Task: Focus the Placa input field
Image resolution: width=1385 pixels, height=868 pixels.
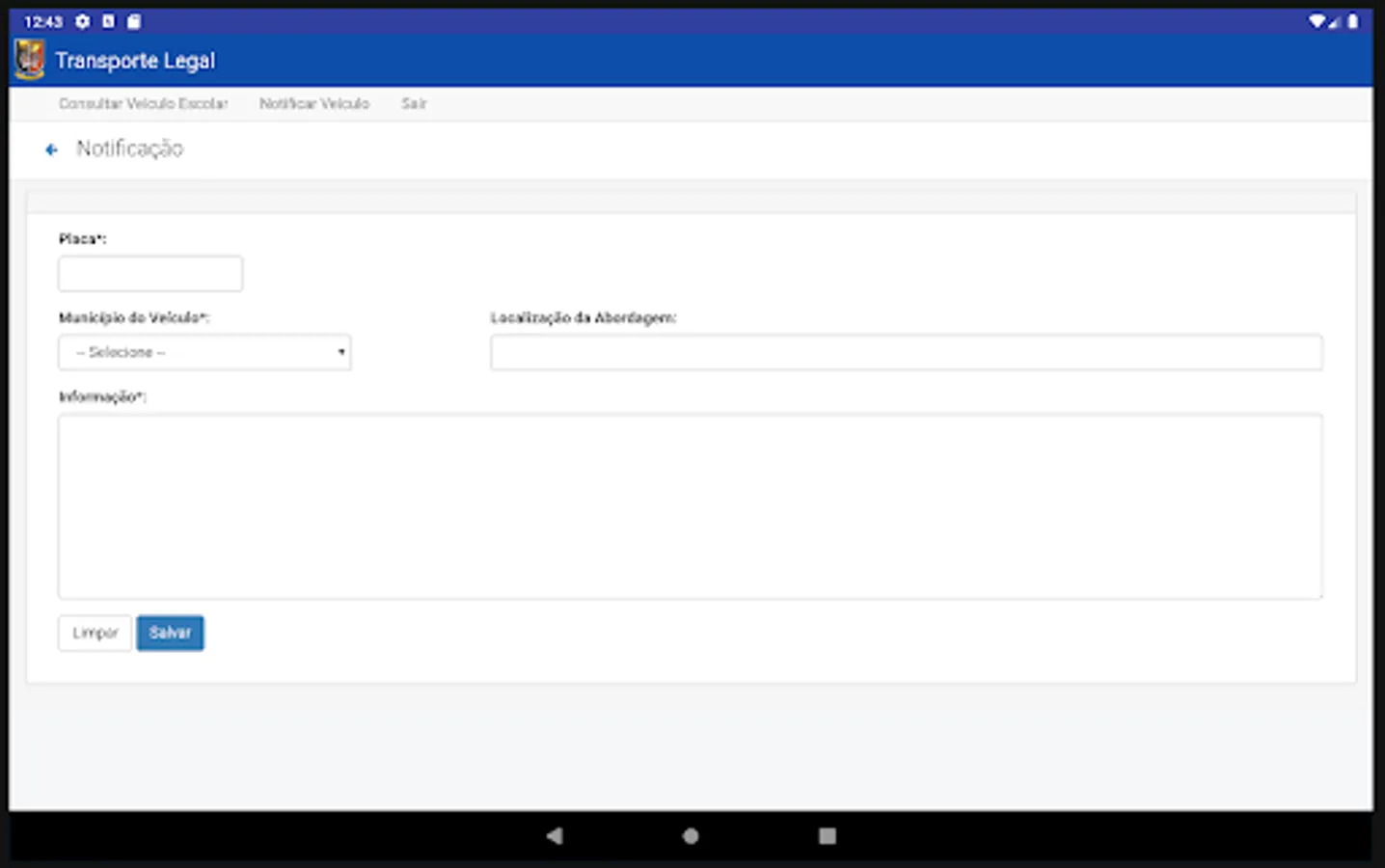Action: pyautogui.click(x=150, y=273)
